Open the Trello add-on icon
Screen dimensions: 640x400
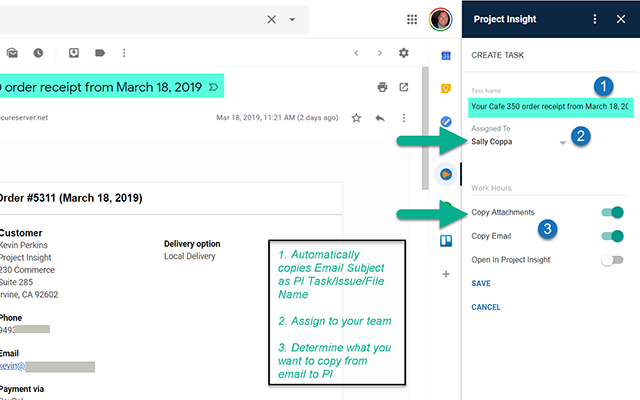coord(446,241)
